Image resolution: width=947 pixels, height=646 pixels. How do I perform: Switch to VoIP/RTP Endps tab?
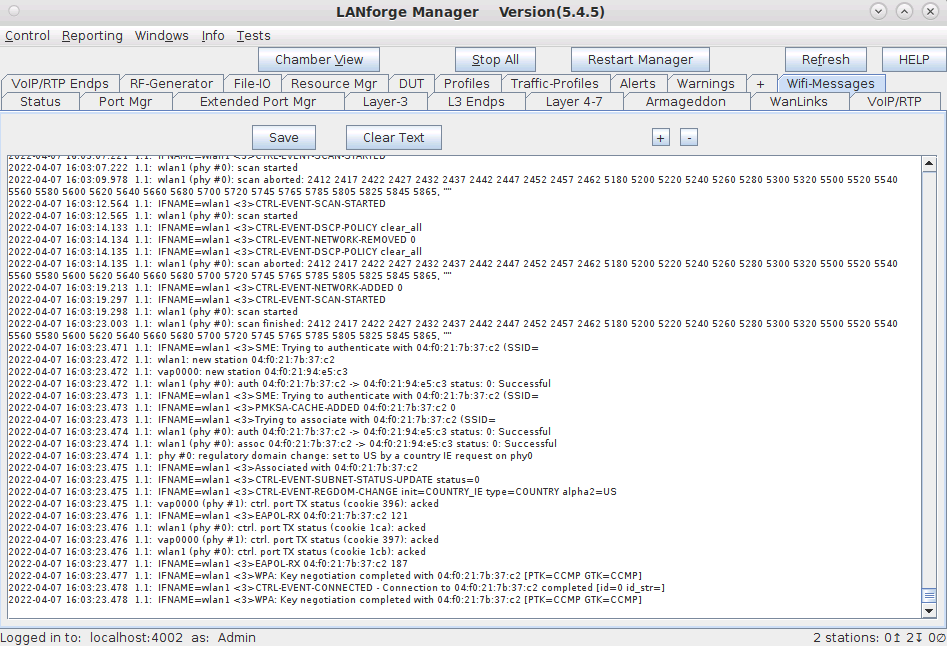tap(60, 83)
